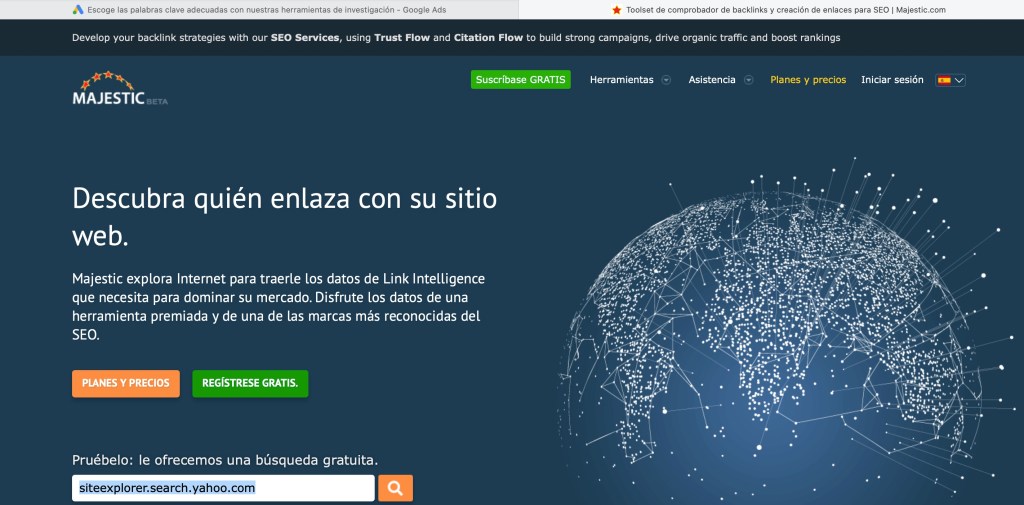Click the orange magnifying glass search icon
Screen dimensions: 1024x505
pyautogui.click(x=395, y=488)
